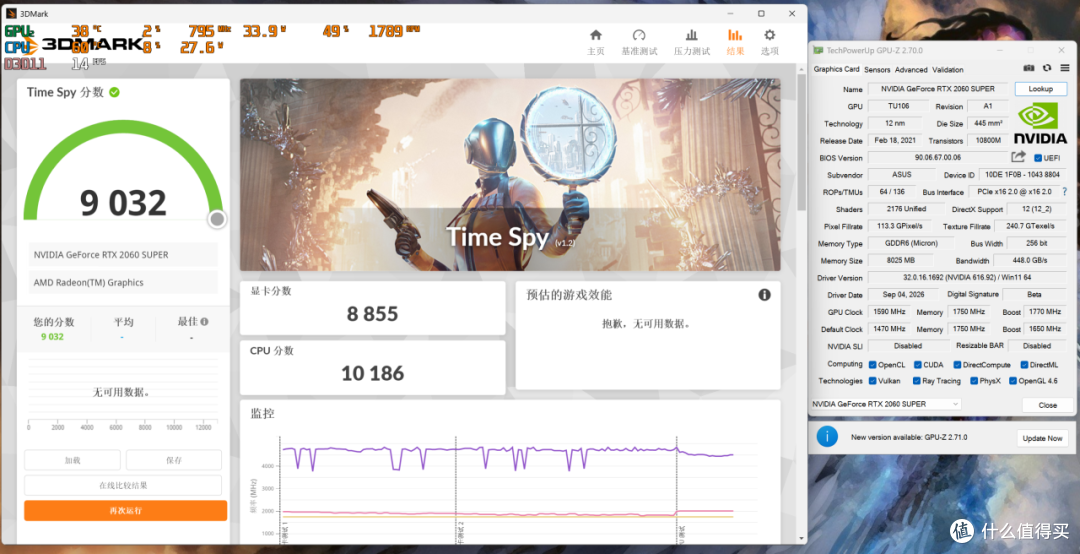This screenshot has width=1080, height=554.
Task: Click the Device ID value field
Action: 1022,175
